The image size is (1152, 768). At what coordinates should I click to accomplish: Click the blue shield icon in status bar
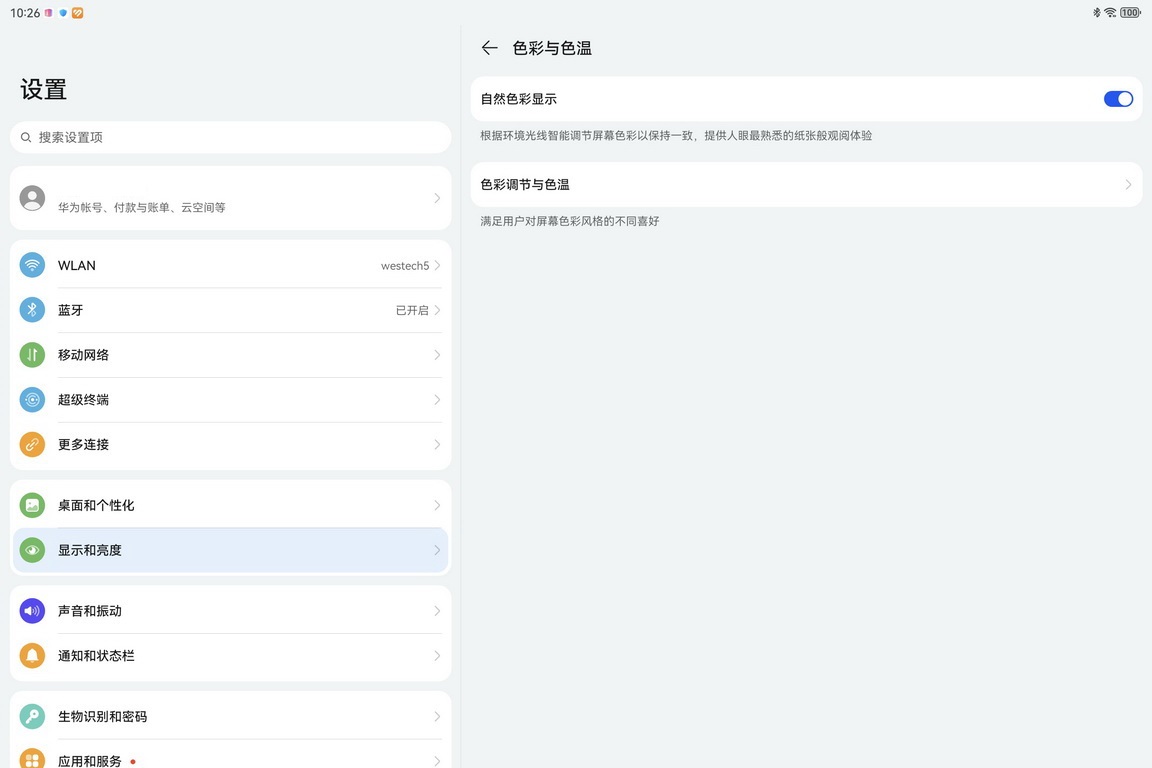click(63, 13)
